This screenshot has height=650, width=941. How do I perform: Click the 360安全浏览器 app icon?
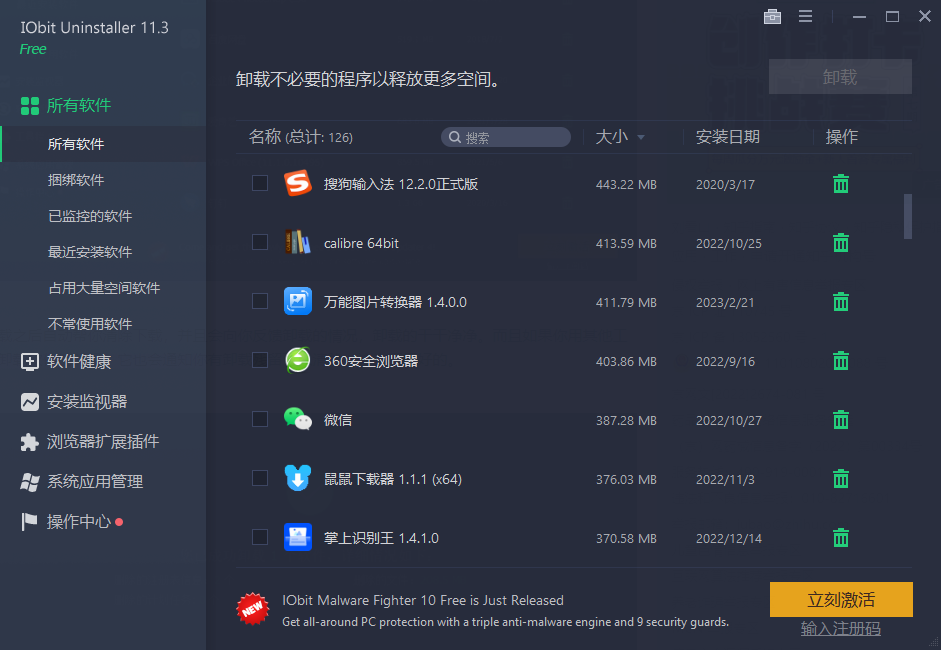(298, 360)
